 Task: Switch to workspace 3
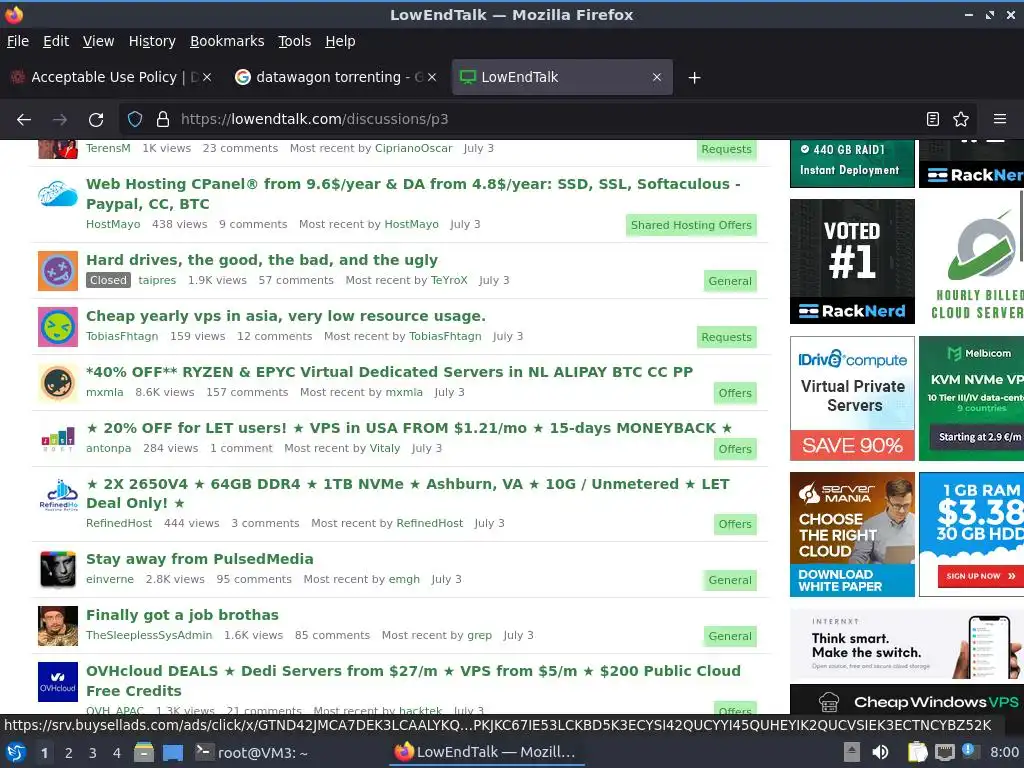92,753
